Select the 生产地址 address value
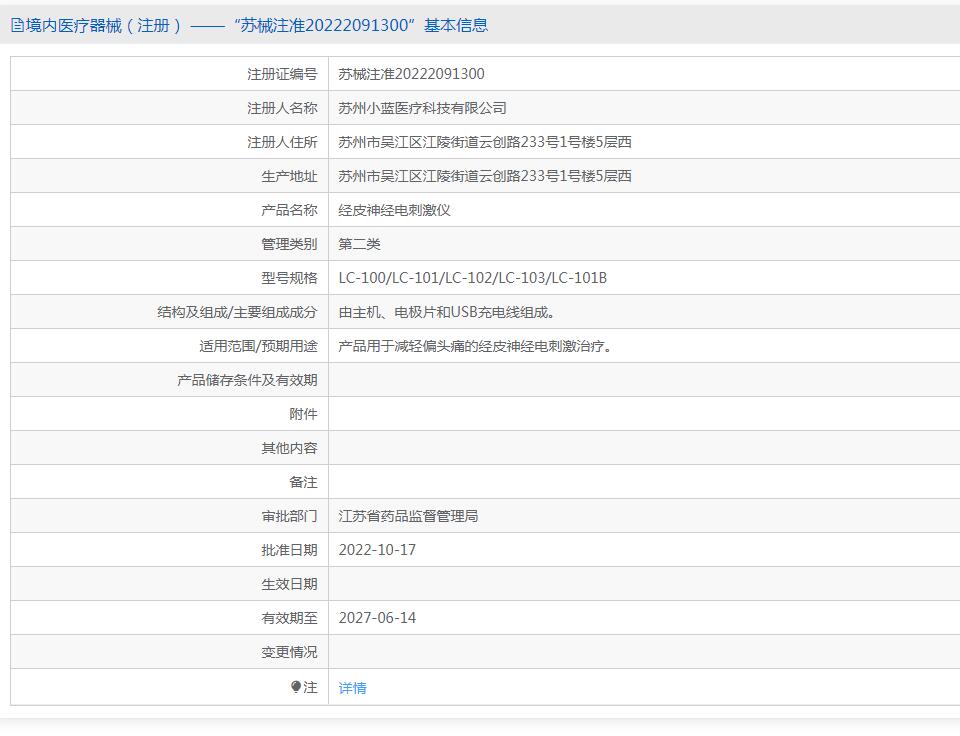The height and width of the screenshot is (736, 960). click(x=485, y=176)
